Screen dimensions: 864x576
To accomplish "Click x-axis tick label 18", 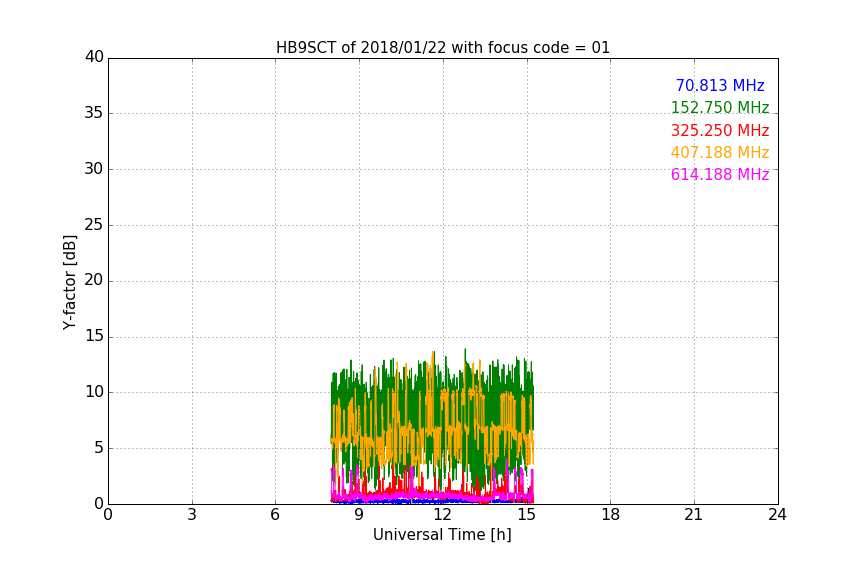I will point(610,515).
